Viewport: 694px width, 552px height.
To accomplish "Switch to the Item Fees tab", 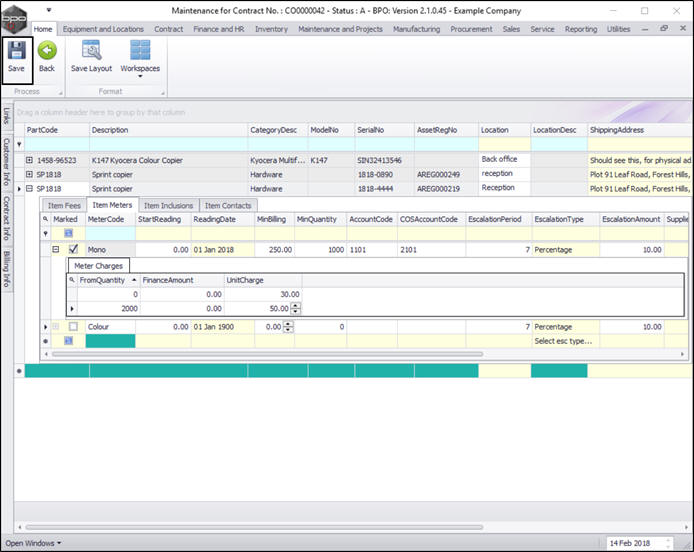I will 64,205.
